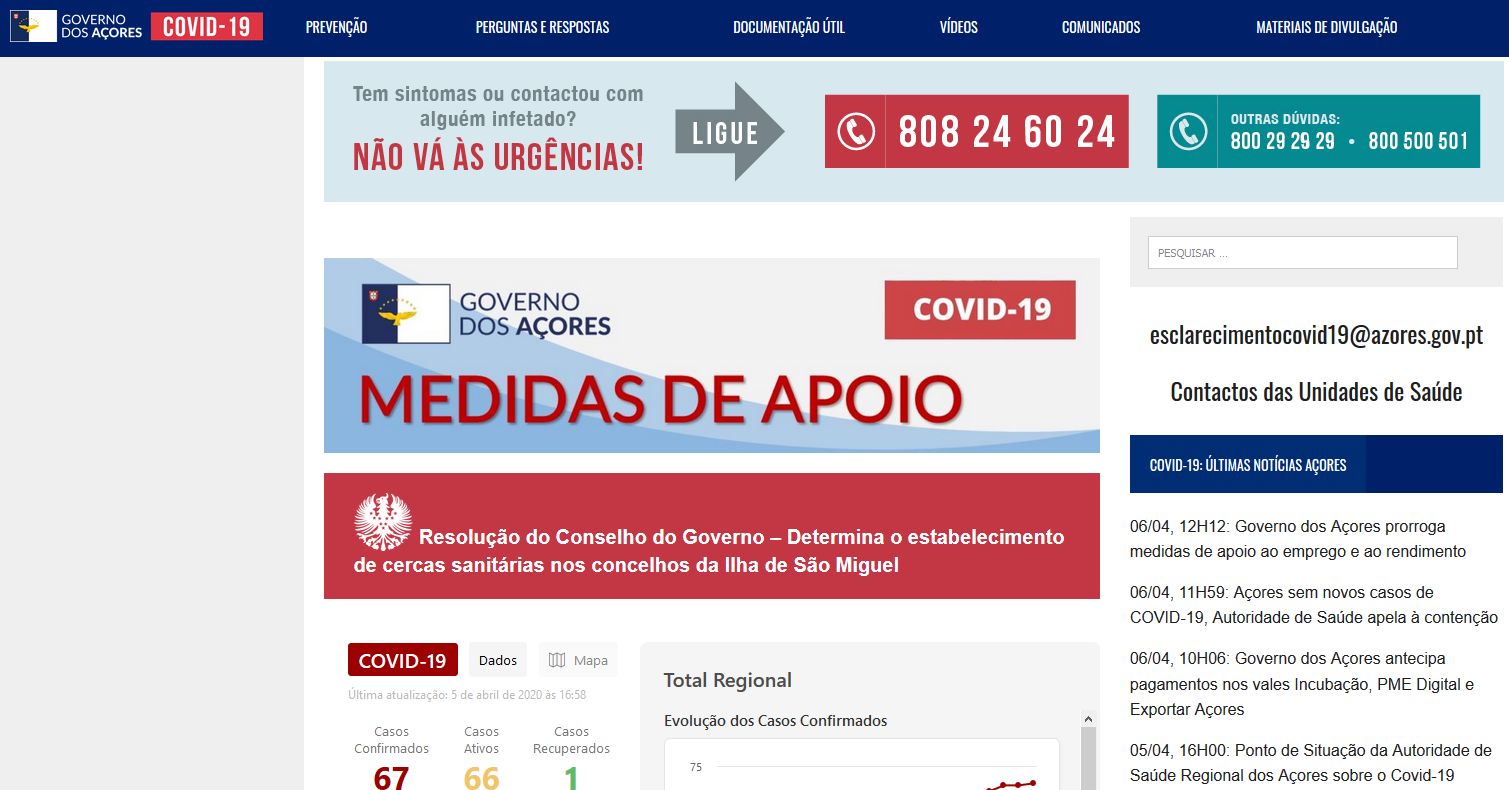Select the dark red COVID-19 dashboard tab
This screenshot has height=790, width=1509.
[402, 660]
